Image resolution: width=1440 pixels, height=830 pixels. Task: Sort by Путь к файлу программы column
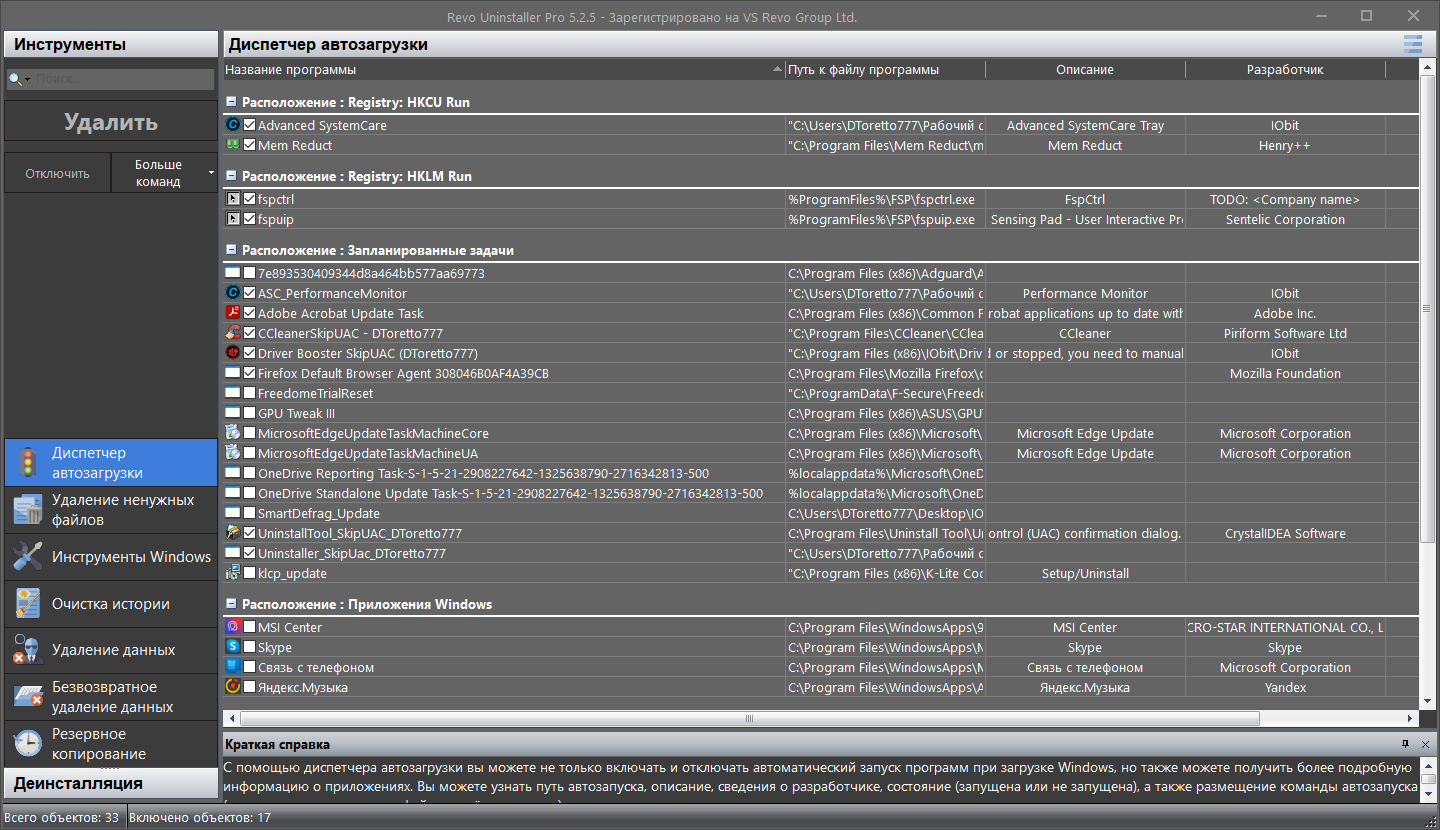(x=885, y=69)
